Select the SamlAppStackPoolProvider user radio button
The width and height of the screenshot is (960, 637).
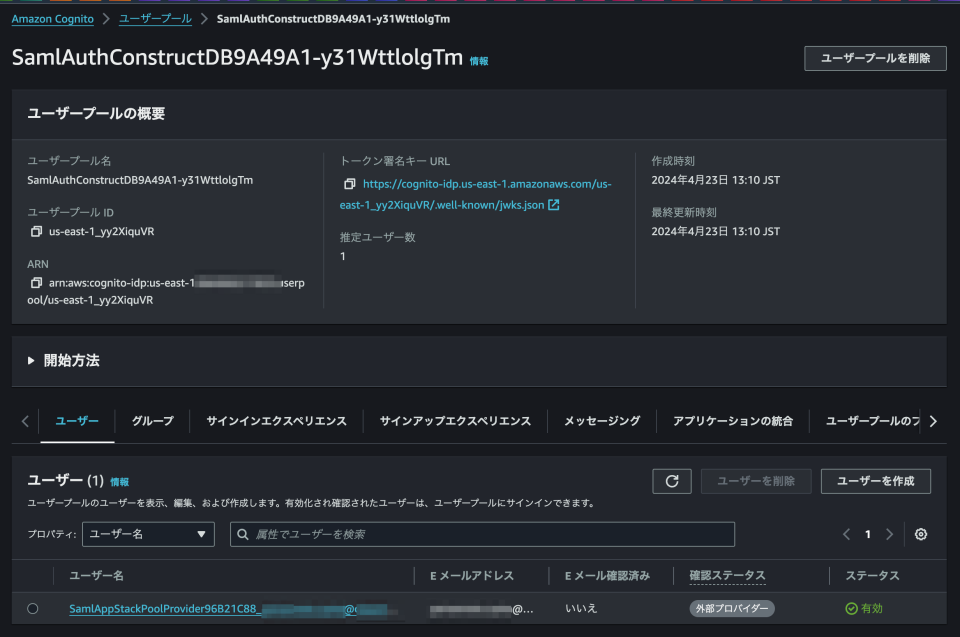[x=32, y=608]
